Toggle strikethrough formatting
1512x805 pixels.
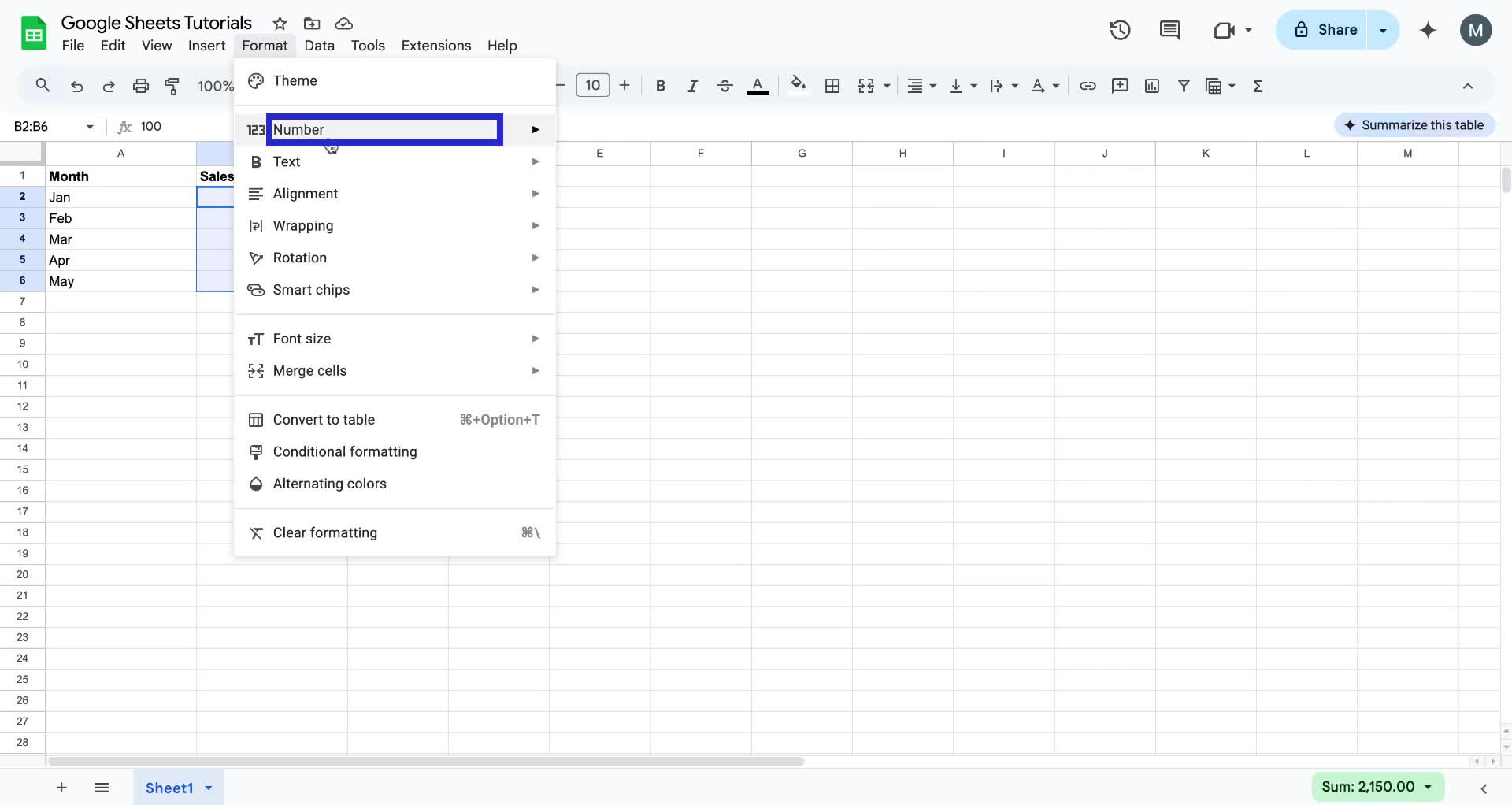724,85
